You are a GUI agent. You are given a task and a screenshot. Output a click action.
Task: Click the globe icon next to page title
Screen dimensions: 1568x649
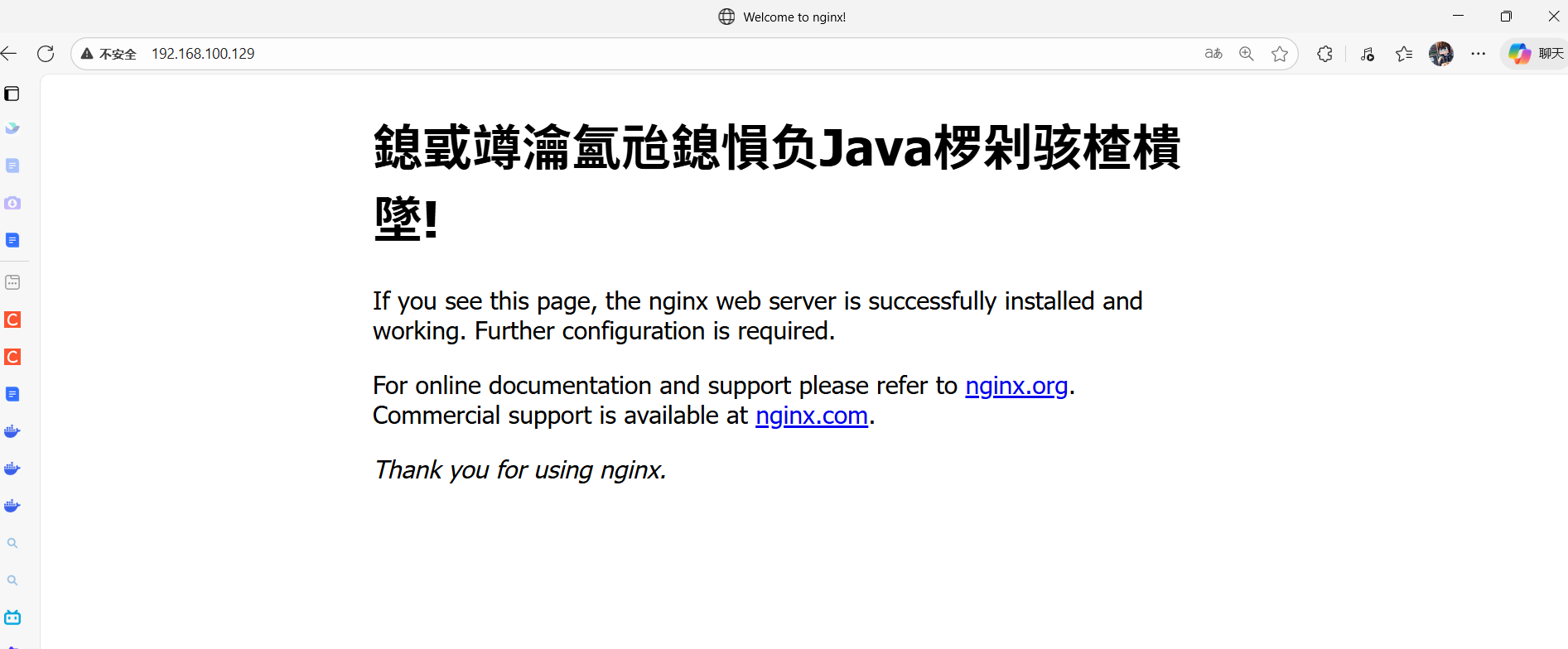726,17
